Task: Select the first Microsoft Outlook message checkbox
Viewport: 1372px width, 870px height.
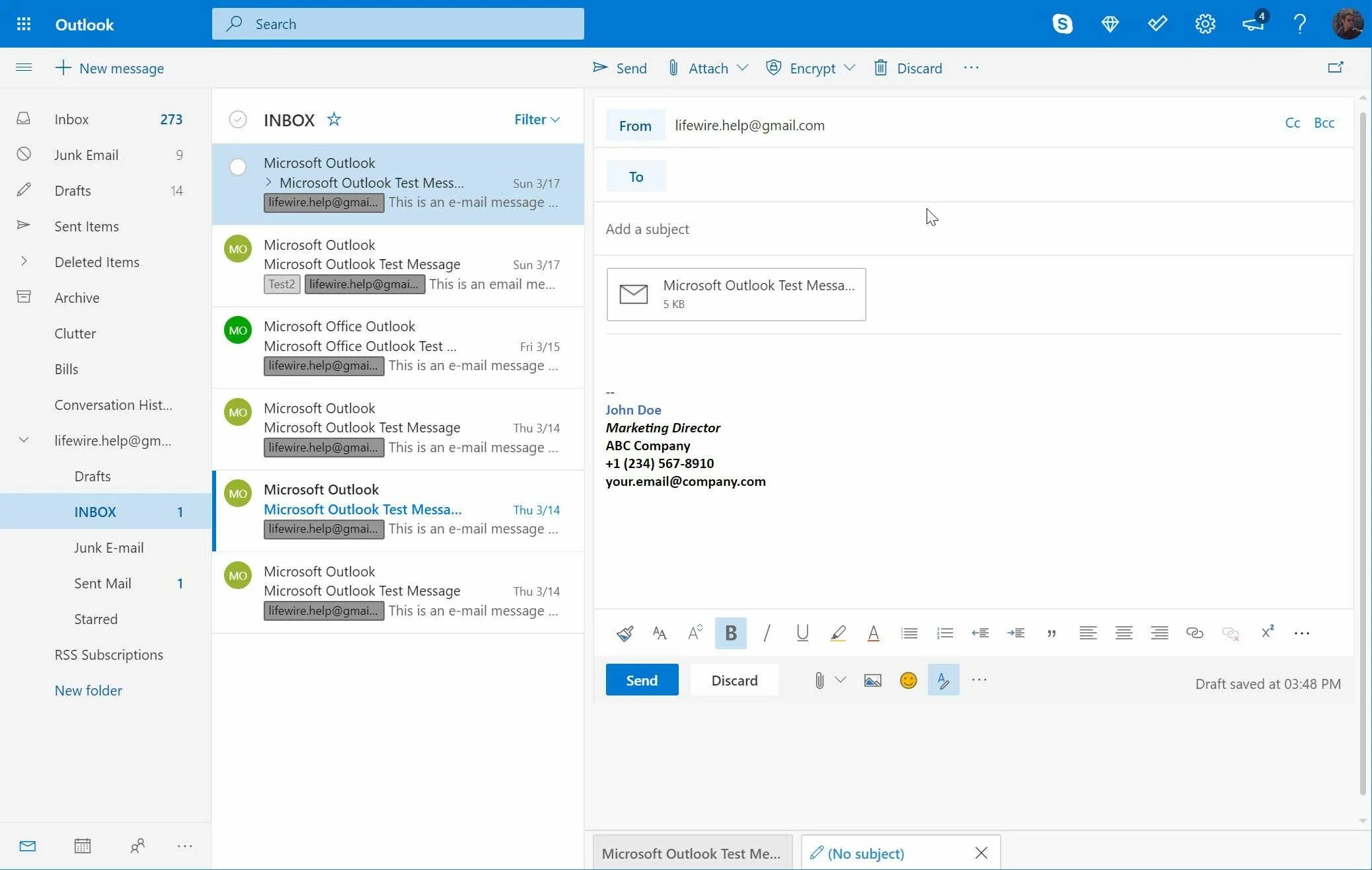Action: 238,167
